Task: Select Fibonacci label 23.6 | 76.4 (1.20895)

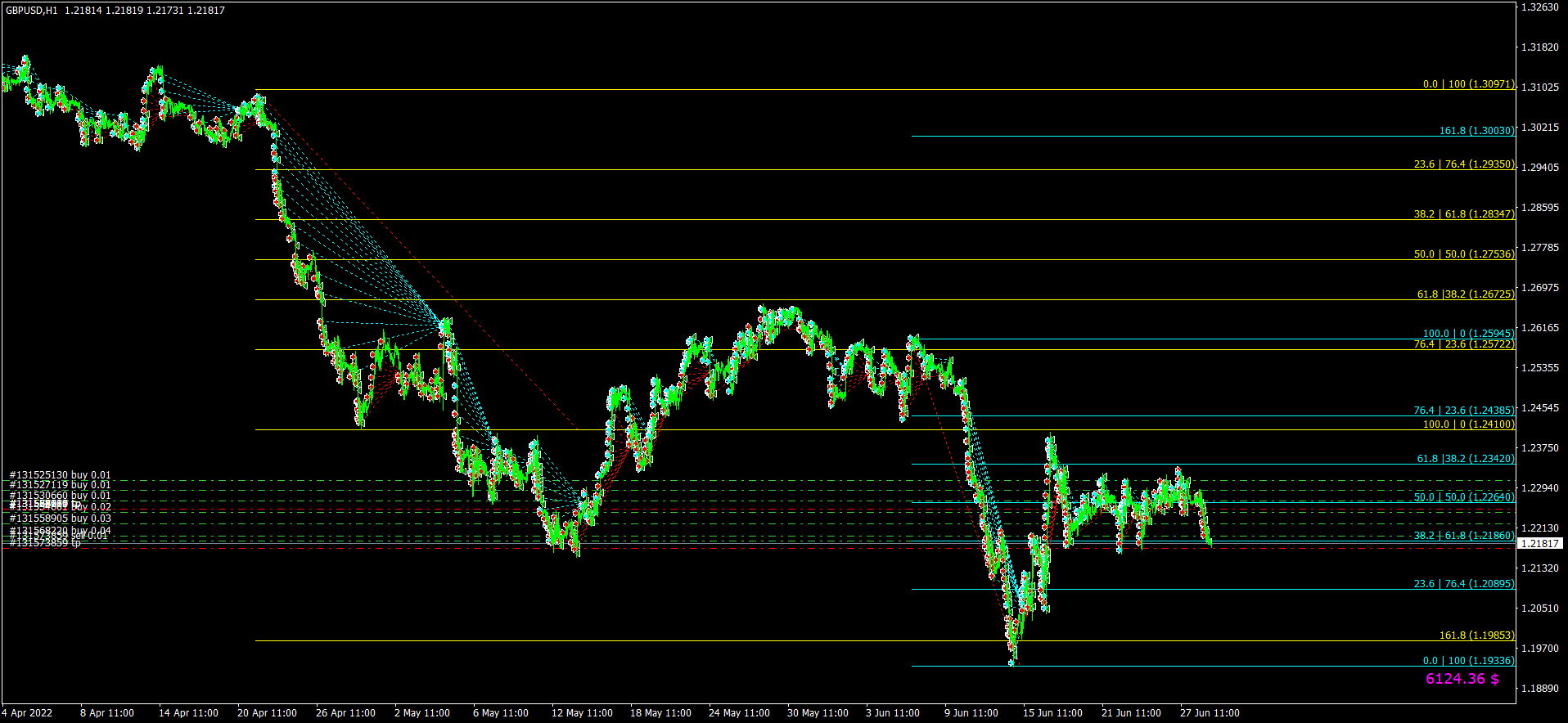Action: click(x=1464, y=584)
